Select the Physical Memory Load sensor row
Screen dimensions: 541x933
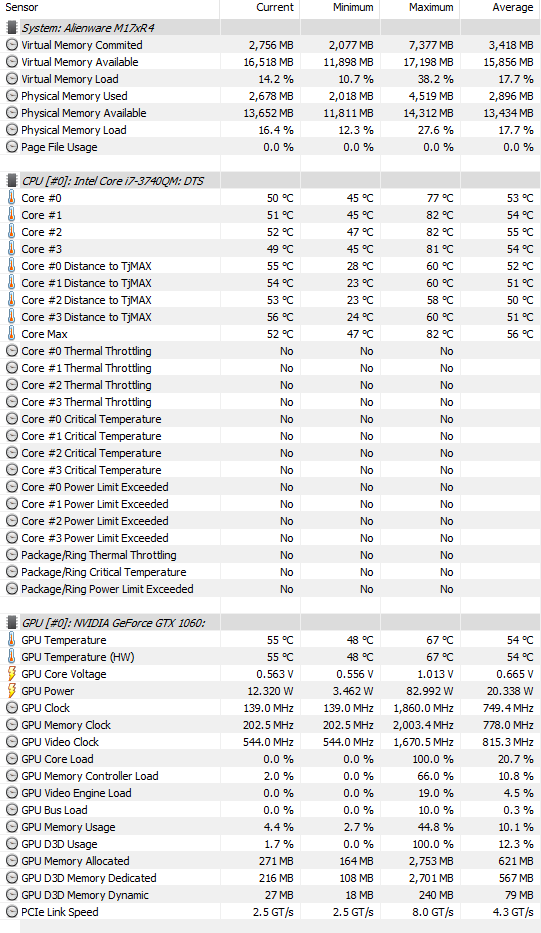click(270, 130)
